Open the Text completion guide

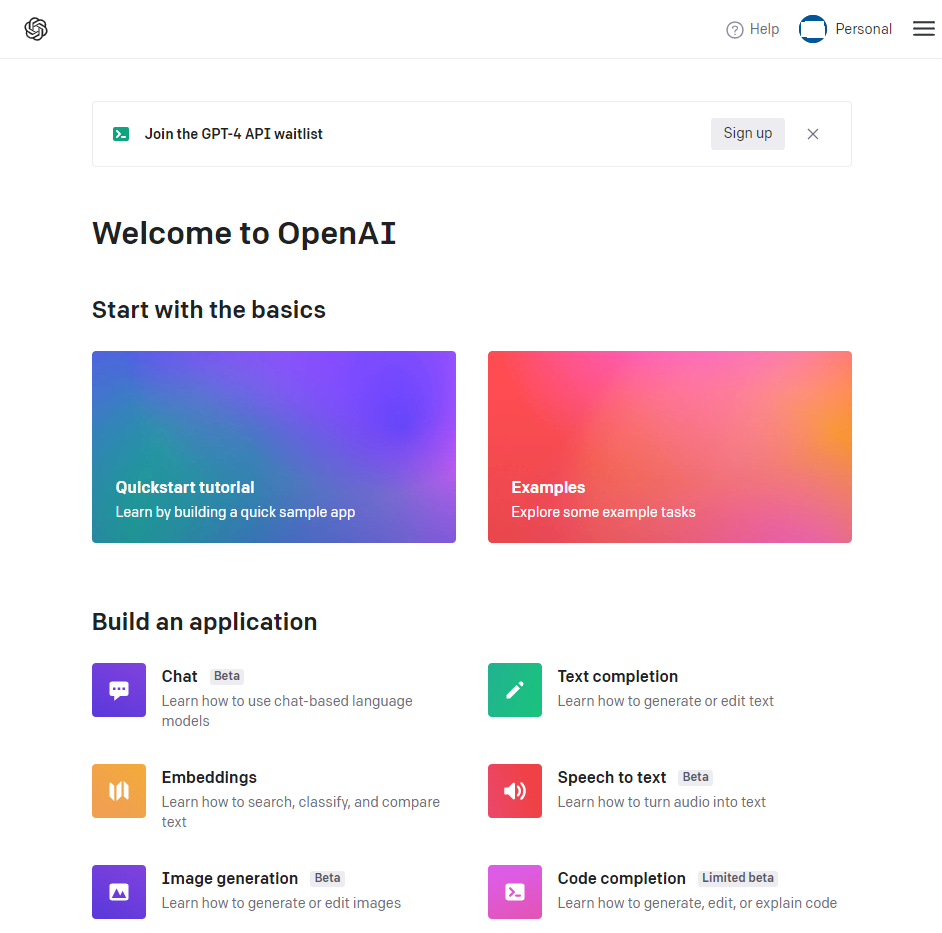[x=618, y=676]
